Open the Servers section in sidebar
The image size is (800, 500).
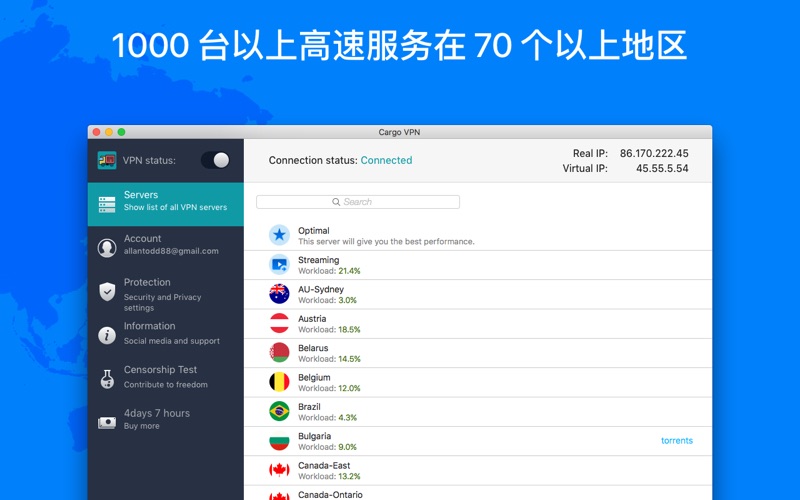(166, 204)
